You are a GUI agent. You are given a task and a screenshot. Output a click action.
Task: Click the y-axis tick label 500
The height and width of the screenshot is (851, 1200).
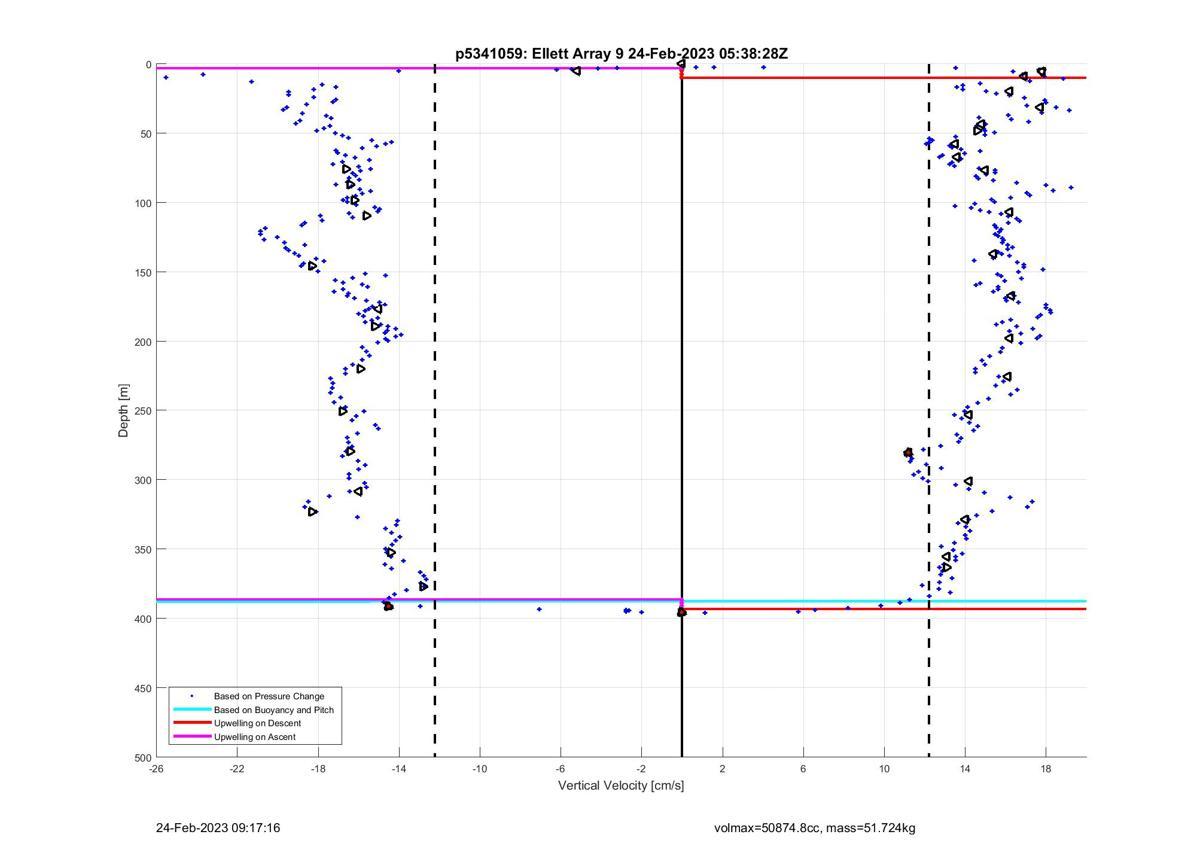coord(143,757)
